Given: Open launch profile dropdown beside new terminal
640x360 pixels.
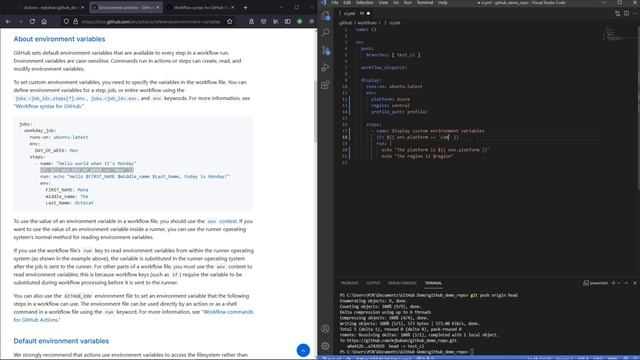Looking at the screenshot, I should (x=619, y=283).
